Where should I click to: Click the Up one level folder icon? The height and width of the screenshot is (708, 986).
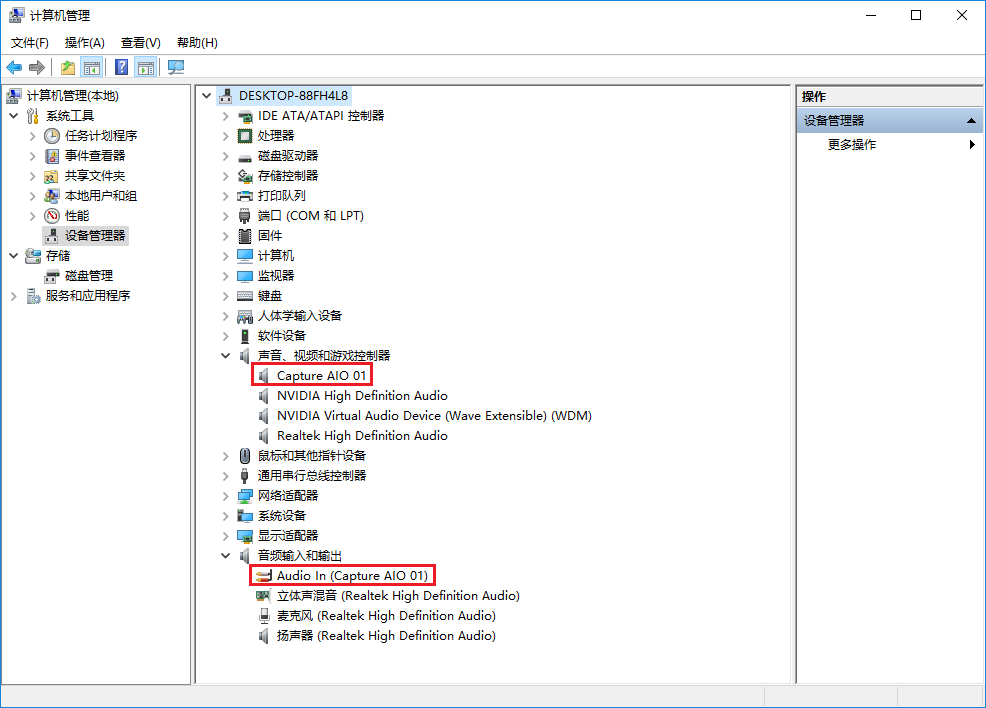67,67
